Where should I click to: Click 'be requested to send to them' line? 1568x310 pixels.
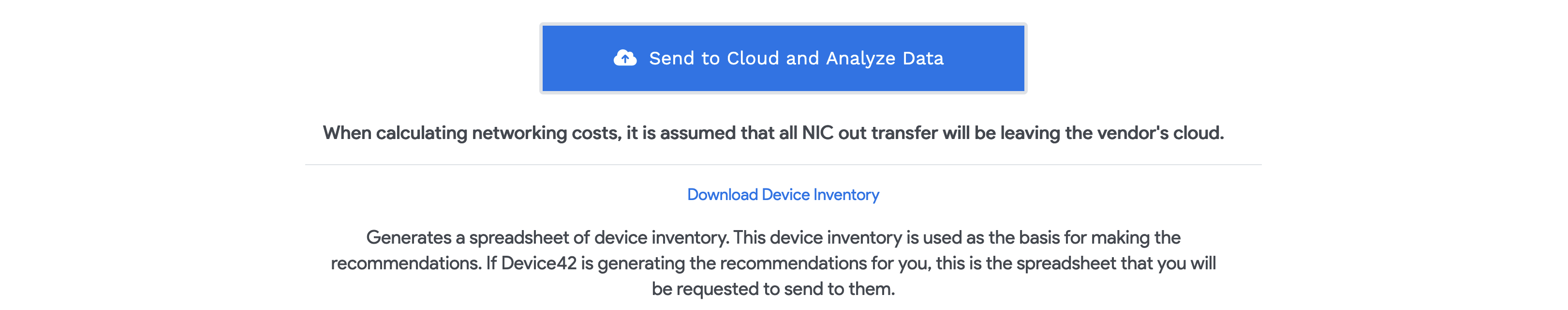773,289
